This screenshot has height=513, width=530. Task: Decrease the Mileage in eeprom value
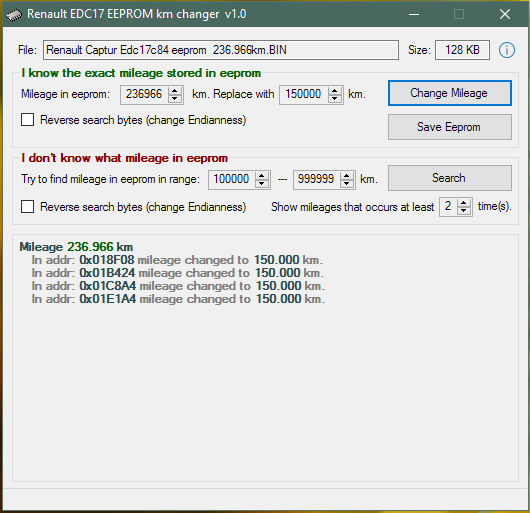(174, 98)
